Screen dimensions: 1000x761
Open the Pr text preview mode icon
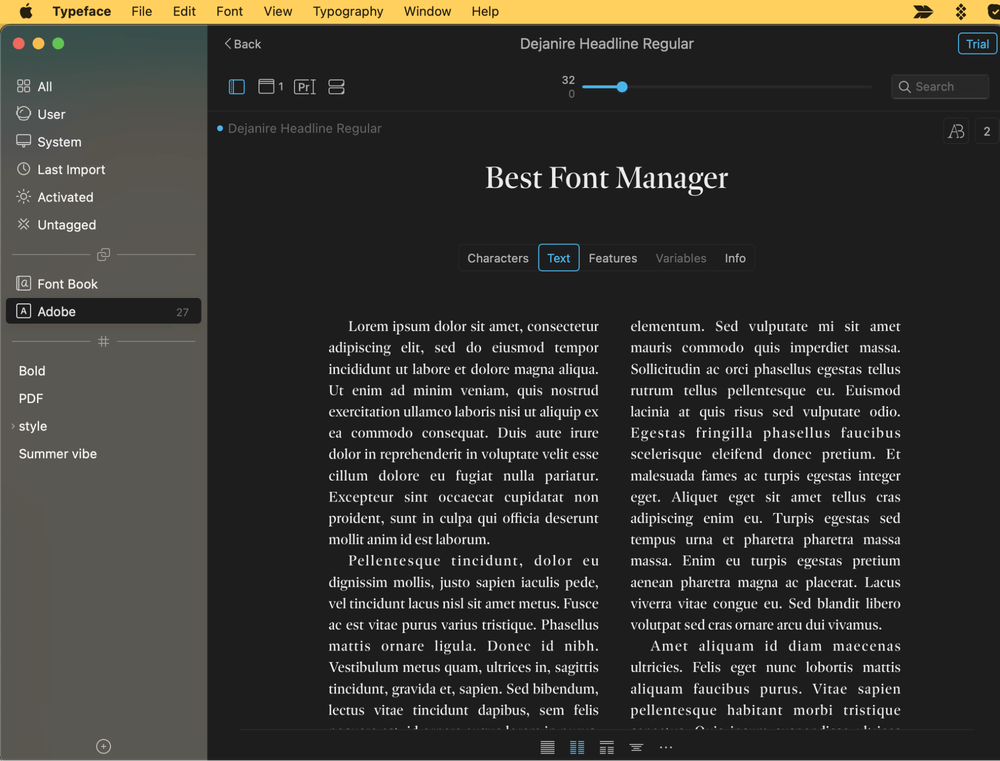[304, 87]
